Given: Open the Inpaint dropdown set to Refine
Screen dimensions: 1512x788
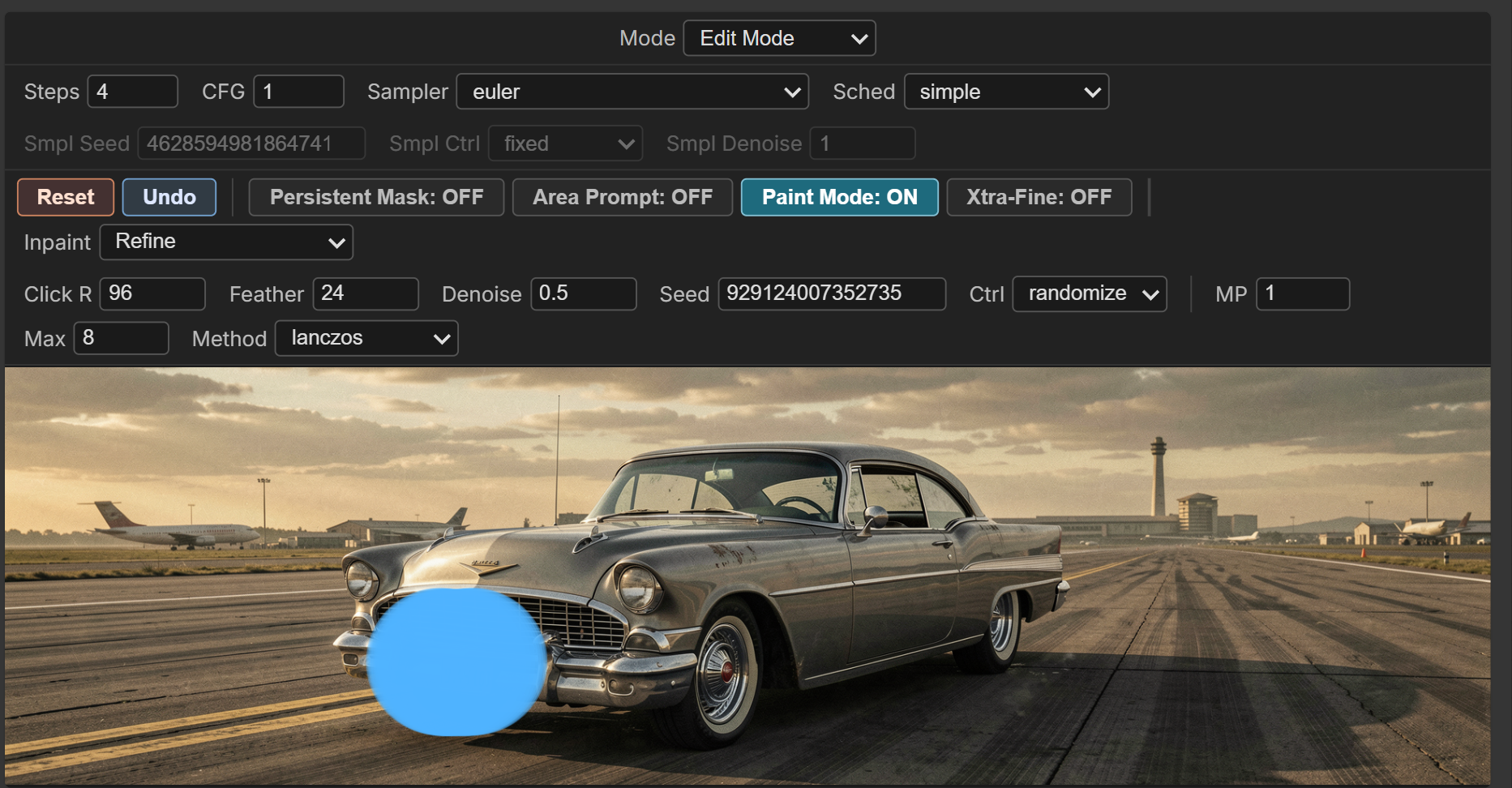Looking at the screenshot, I should (x=226, y=242).
